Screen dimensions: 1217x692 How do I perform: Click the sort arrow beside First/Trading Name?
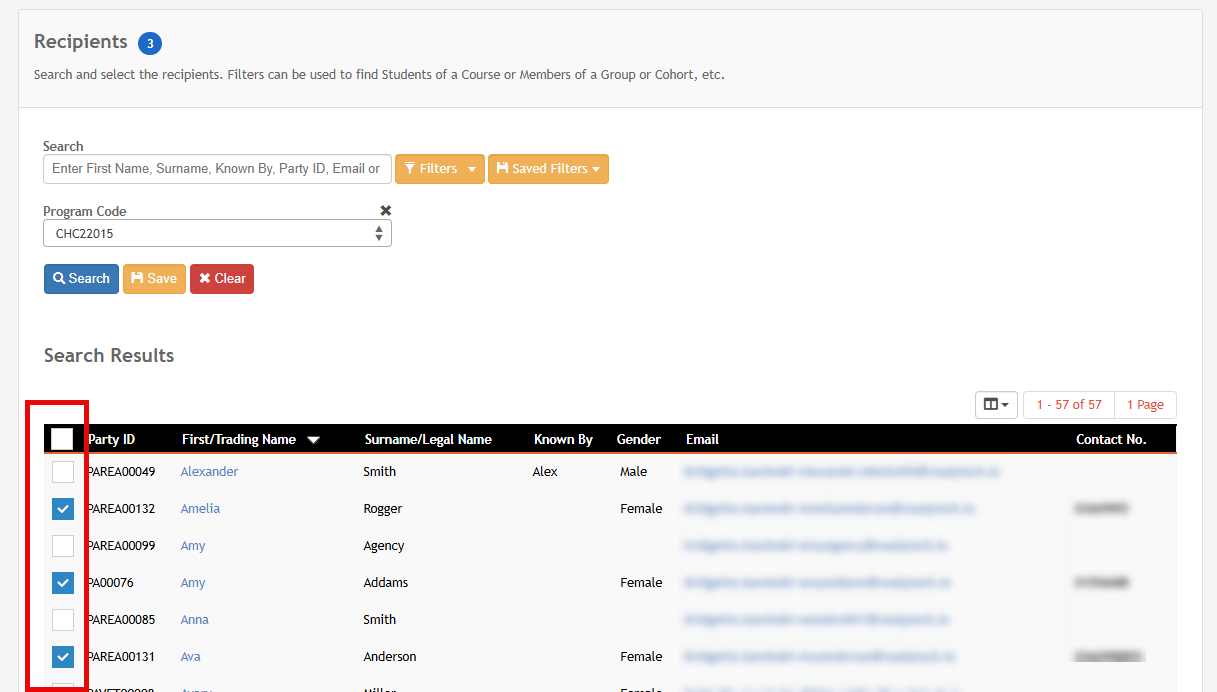tap(313, 439)
